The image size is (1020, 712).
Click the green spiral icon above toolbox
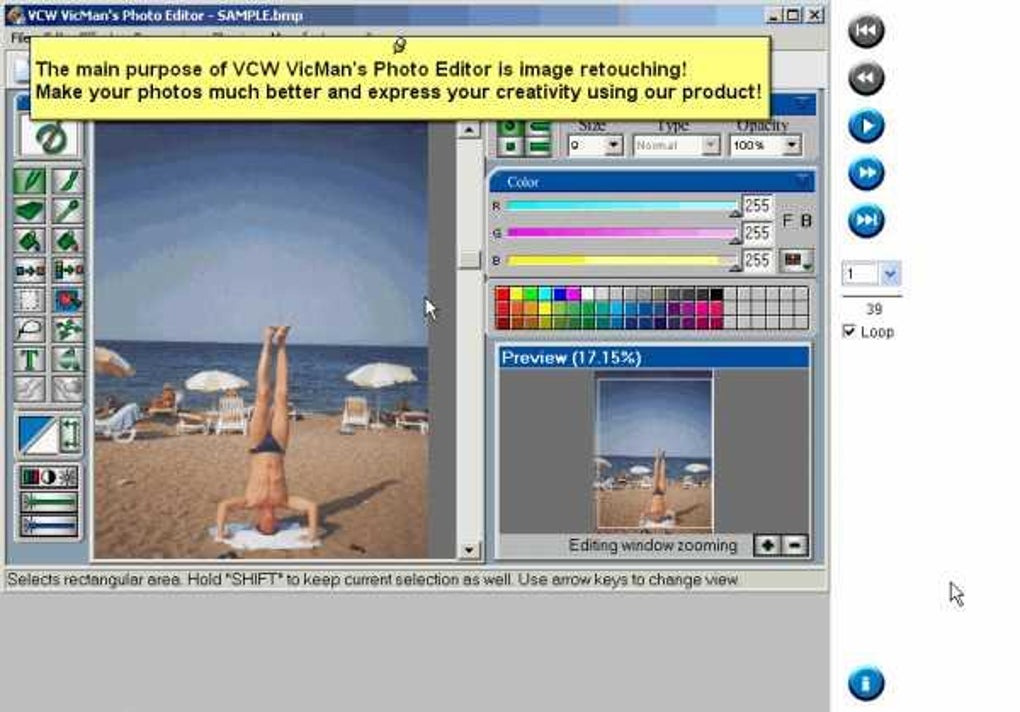[51, 138]
